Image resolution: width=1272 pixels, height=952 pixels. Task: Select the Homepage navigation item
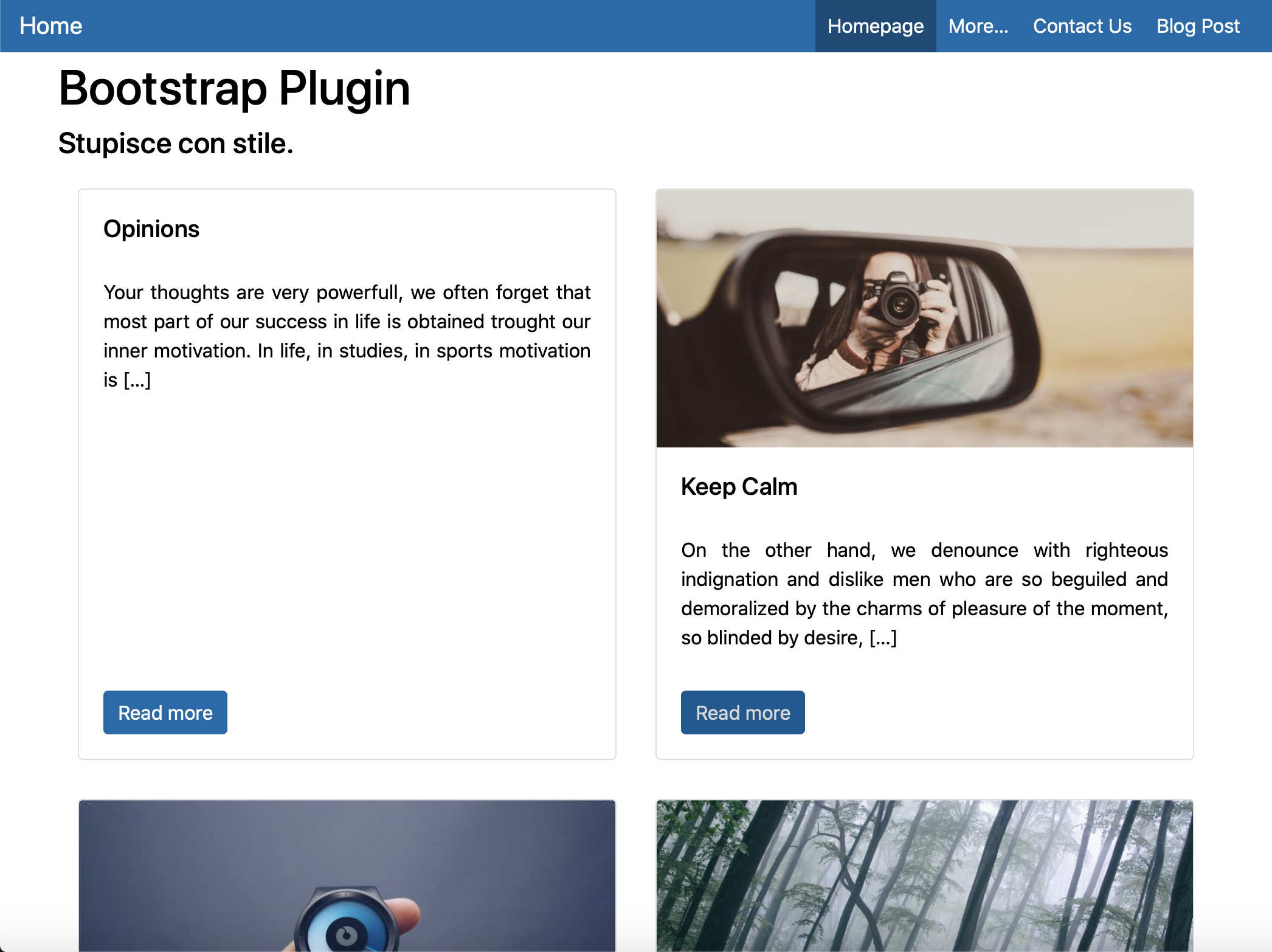[x=876, y=26]
